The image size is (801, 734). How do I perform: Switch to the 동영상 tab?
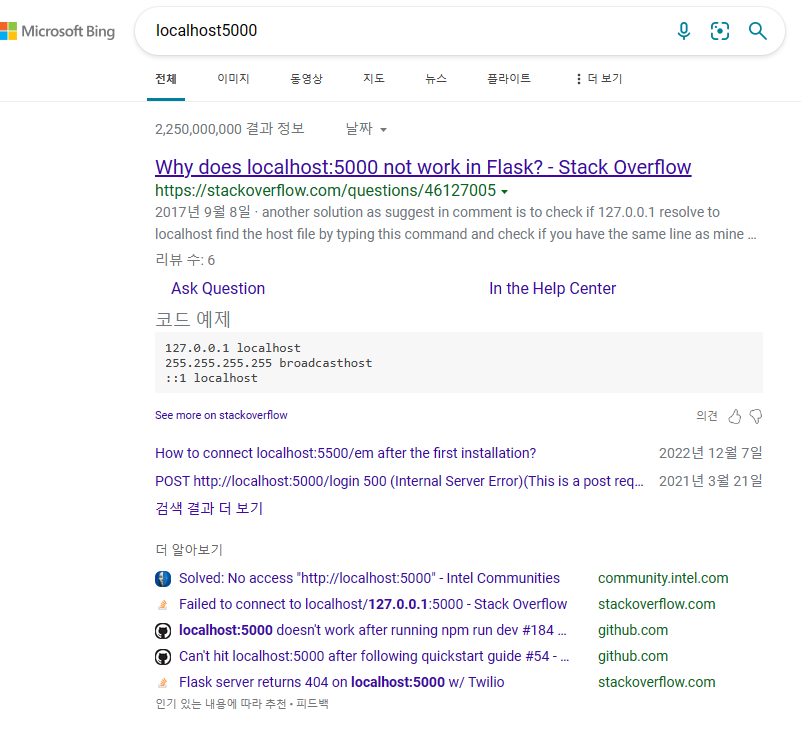click(x=307, y=79)
